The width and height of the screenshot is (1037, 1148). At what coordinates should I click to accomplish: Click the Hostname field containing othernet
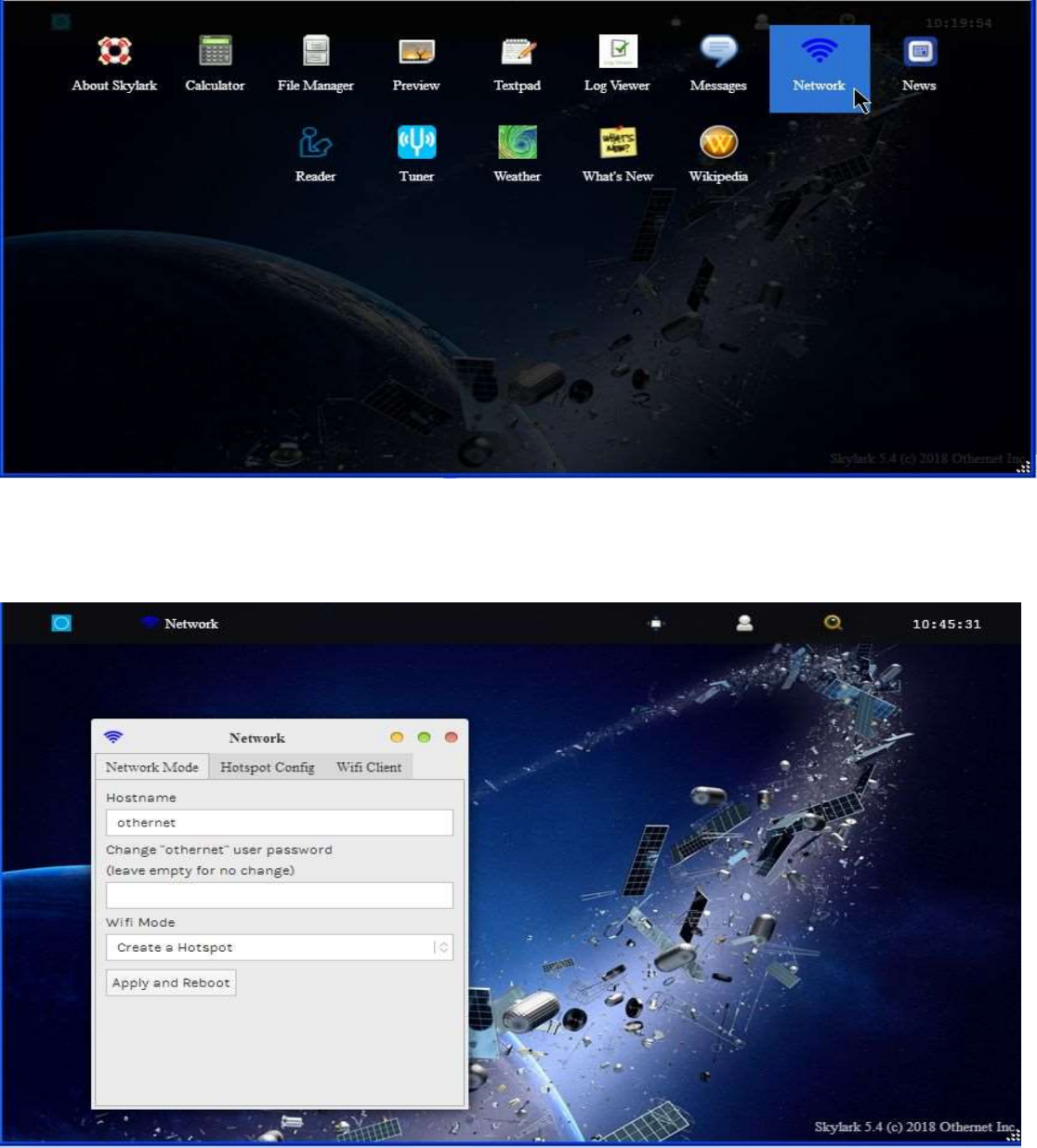(280, 823)
